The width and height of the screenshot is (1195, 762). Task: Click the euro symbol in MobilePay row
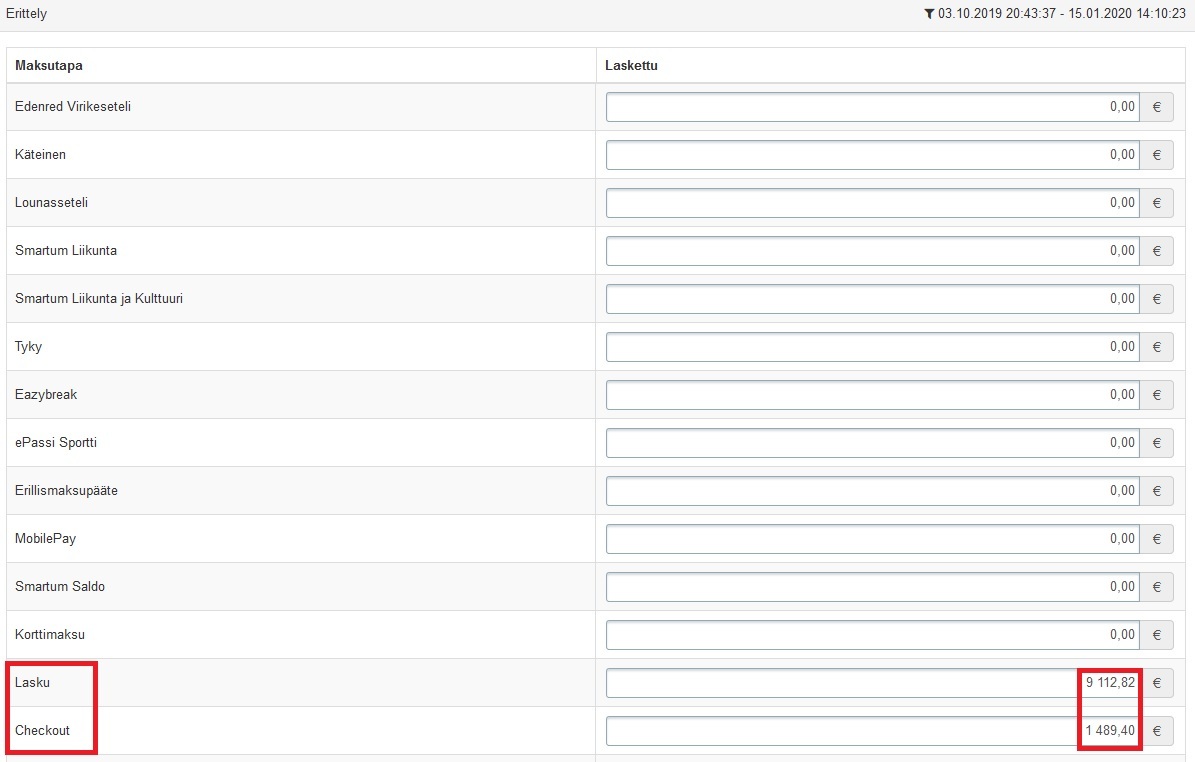click(x=1157, y=539)
